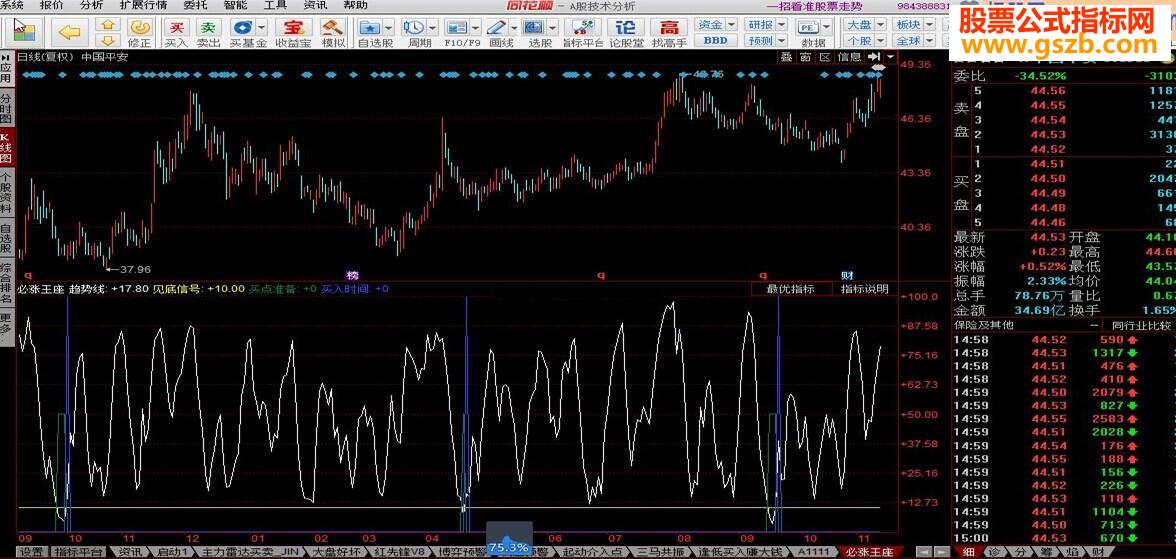Image resolution: width=1176 pixels, height=559 pixels.
Task: Click the 设置 button at bottom left
Action: [32, 551]
